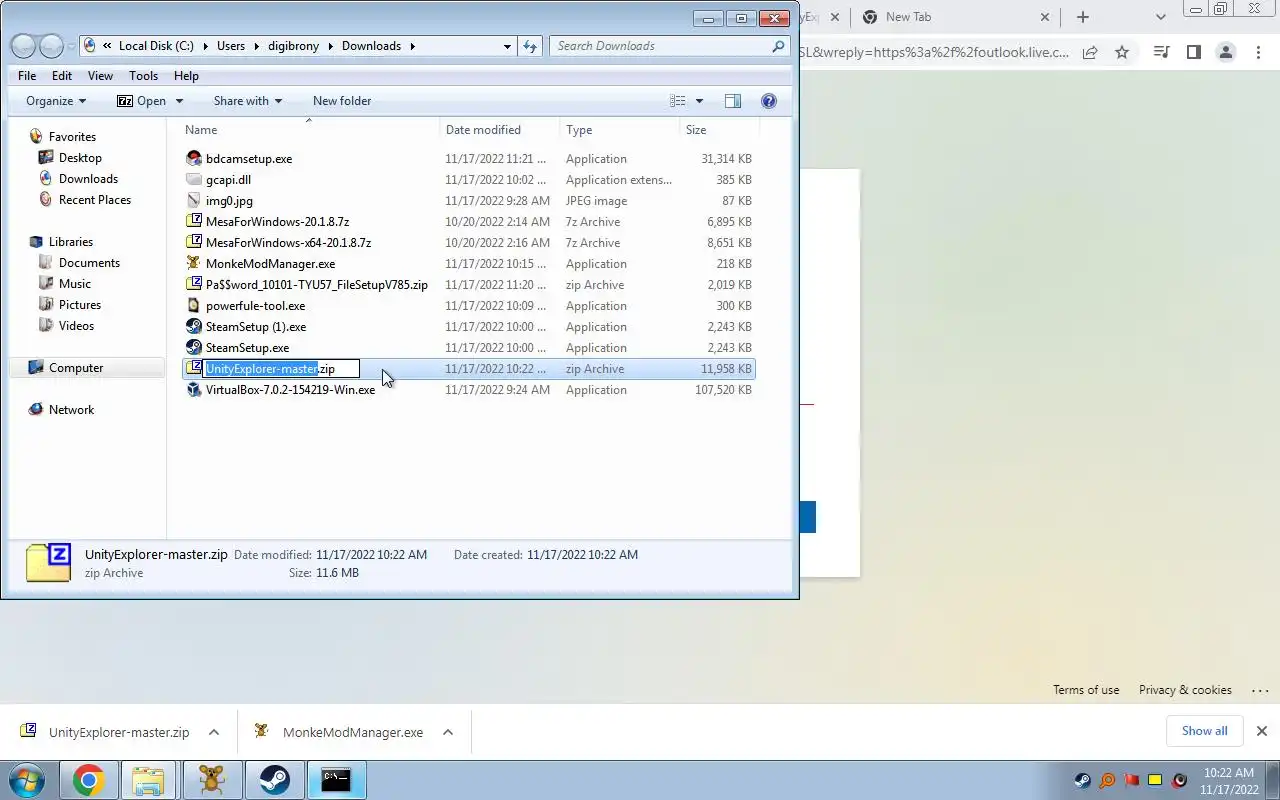Expand the Open button dropdown arrow
The image size is (1280, 800).
coord(180,101)
